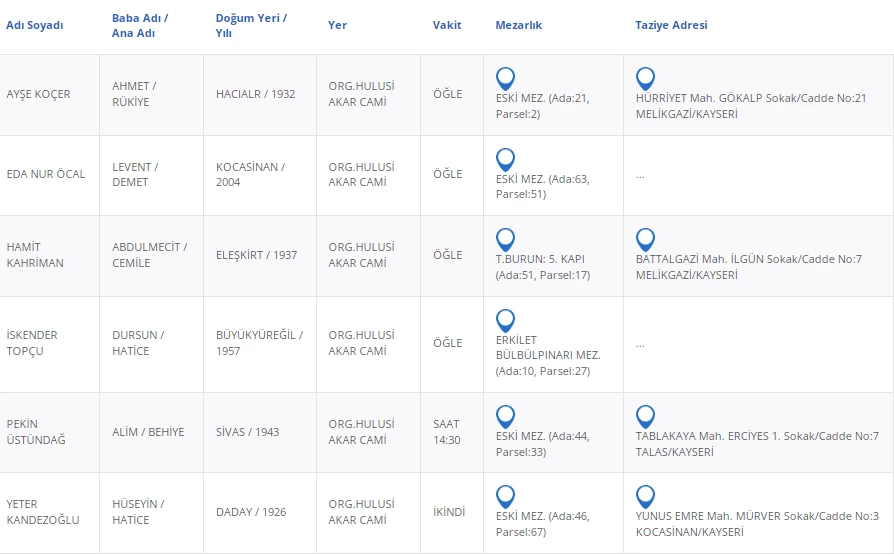Click cemetery pin for Pekin Üstündağ
The height and width of the screenshot is (555, 894).
coord(506,416)
